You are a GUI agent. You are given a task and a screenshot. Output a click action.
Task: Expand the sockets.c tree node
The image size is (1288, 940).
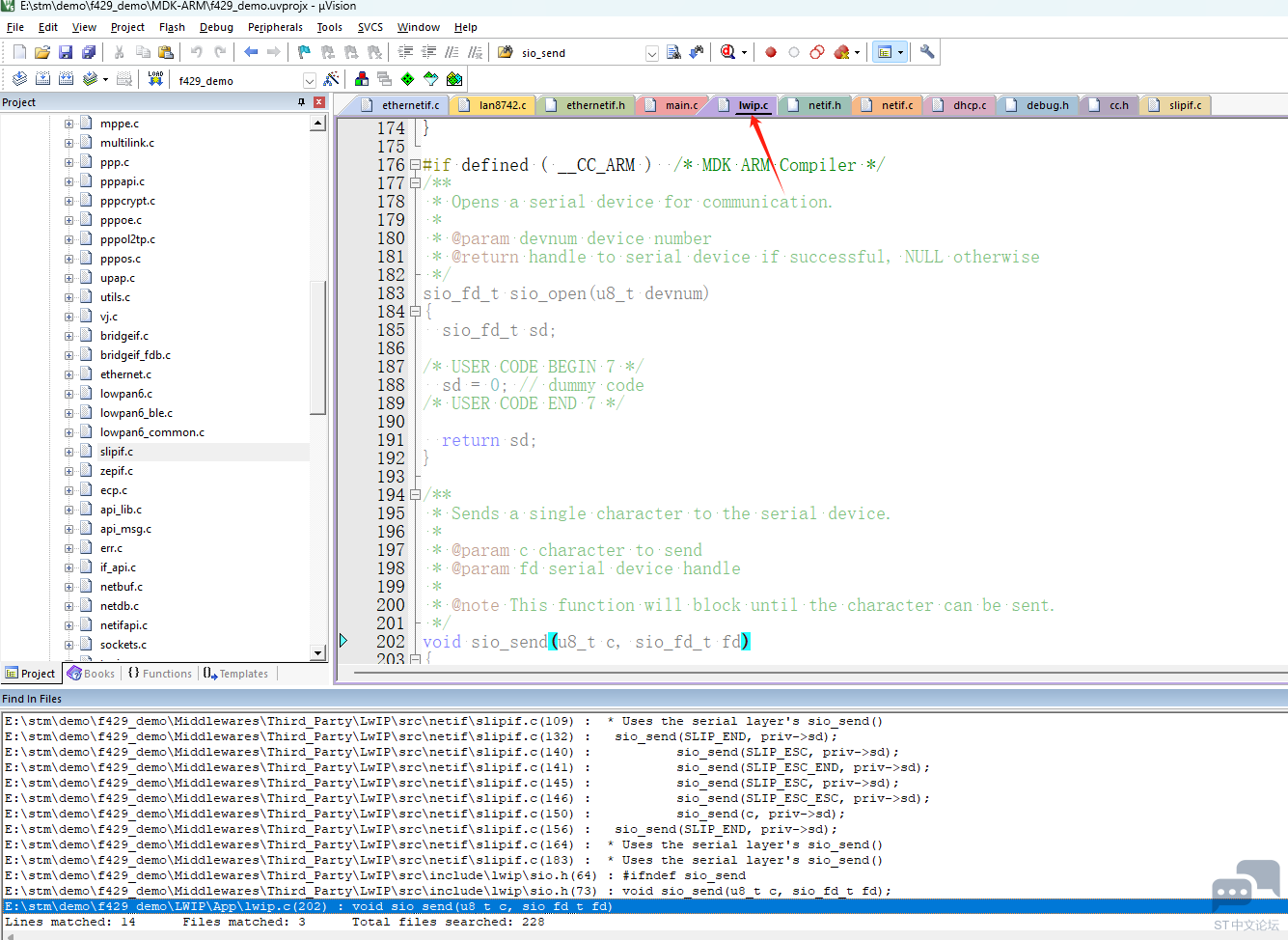pyautogui.click(x=69, y=645)
